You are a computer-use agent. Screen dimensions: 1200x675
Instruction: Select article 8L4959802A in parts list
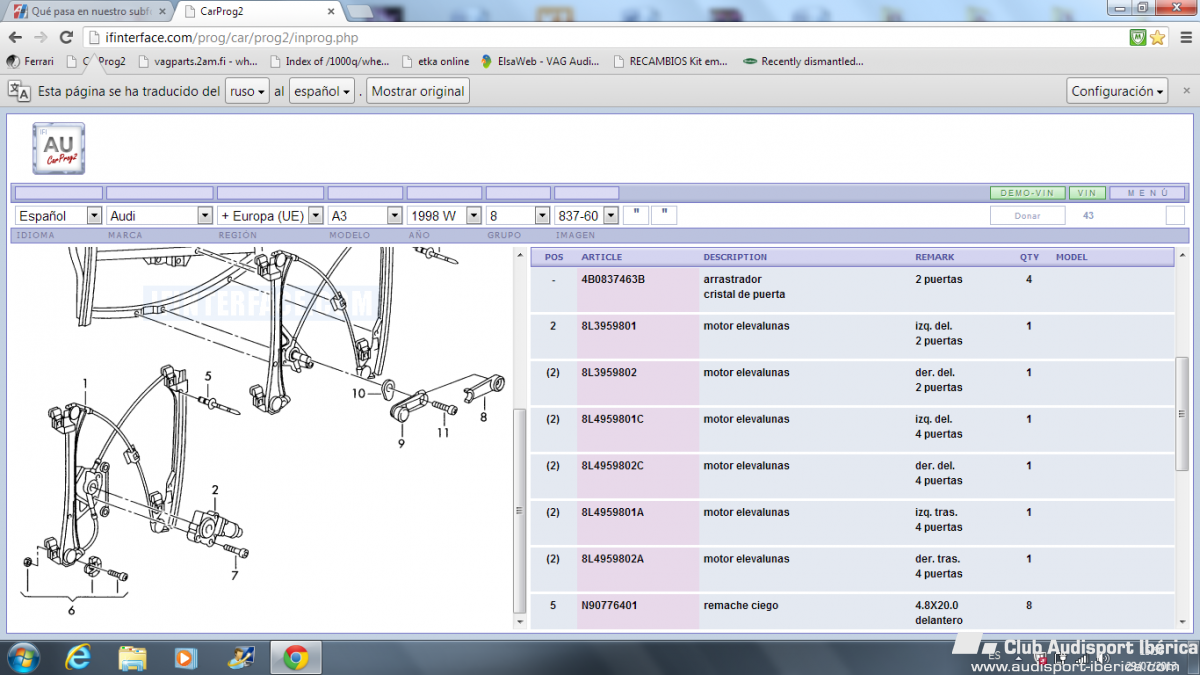click(x=613, y=559)
